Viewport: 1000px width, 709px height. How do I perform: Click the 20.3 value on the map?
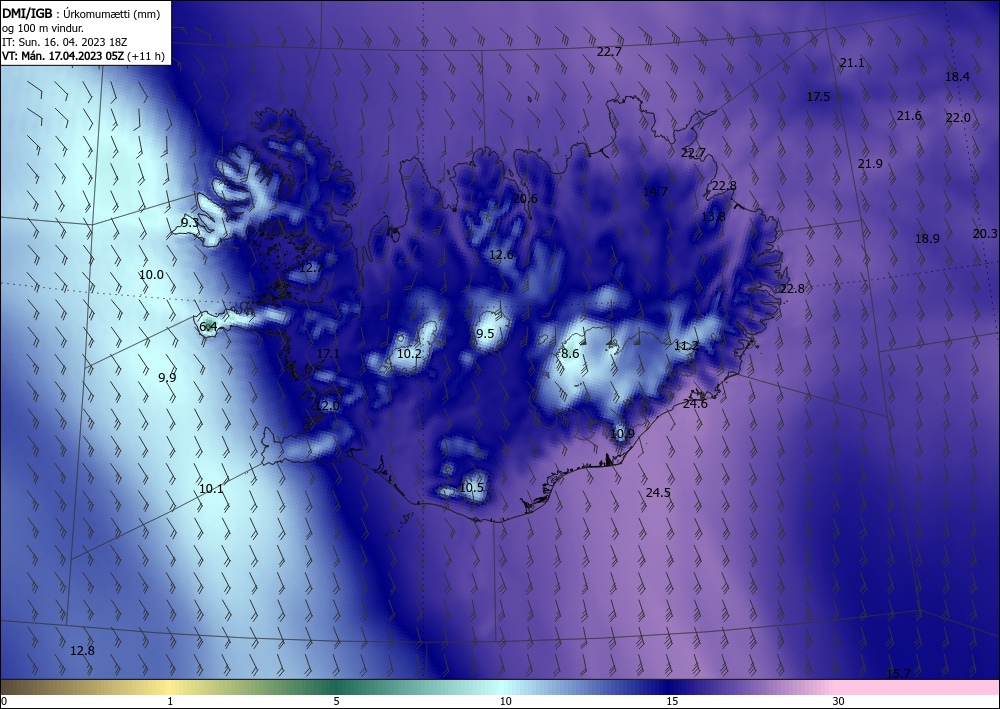pyautogui.click(x=985, y=234)
